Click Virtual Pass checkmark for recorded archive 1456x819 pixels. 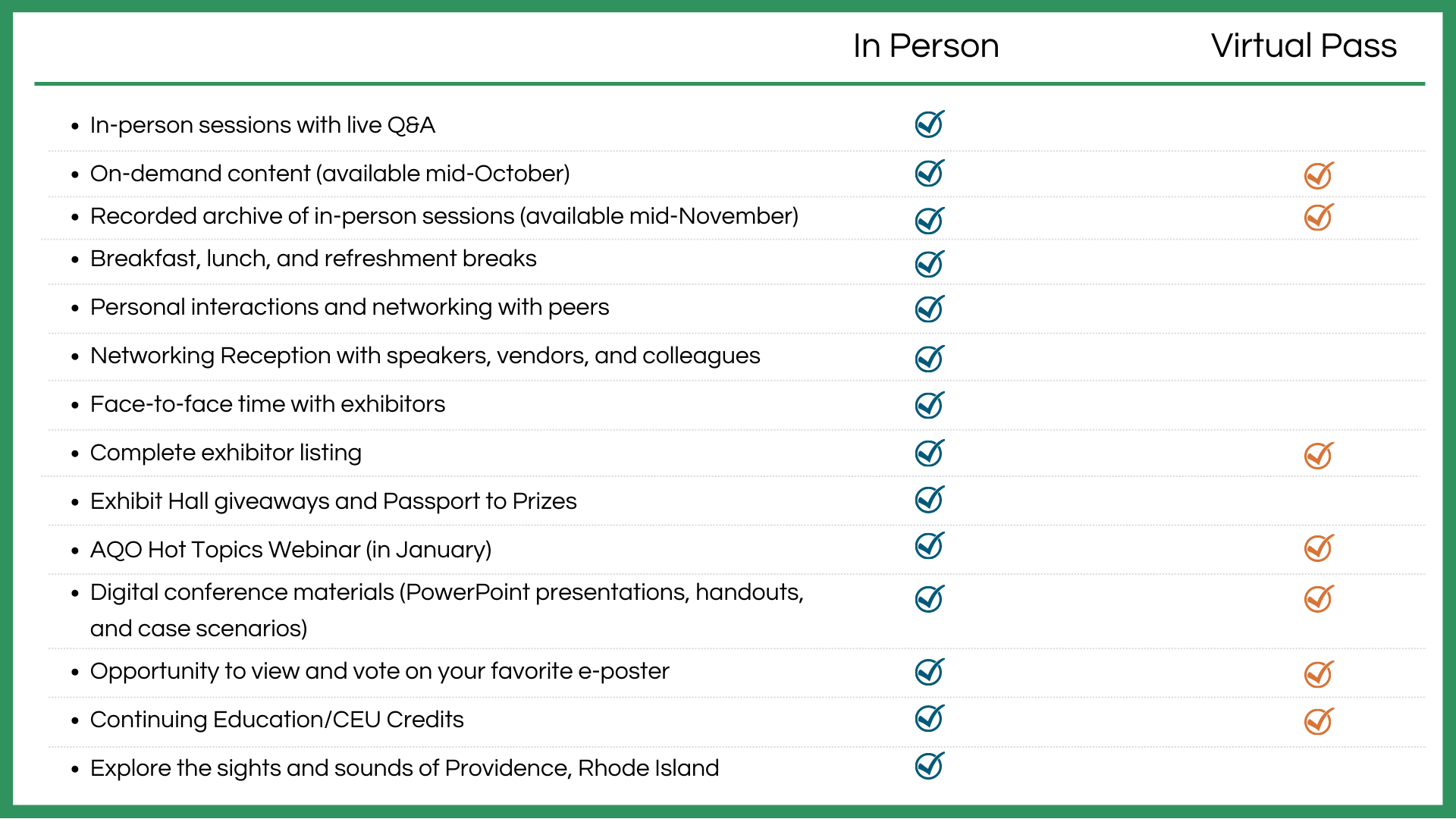[1318, 218]
